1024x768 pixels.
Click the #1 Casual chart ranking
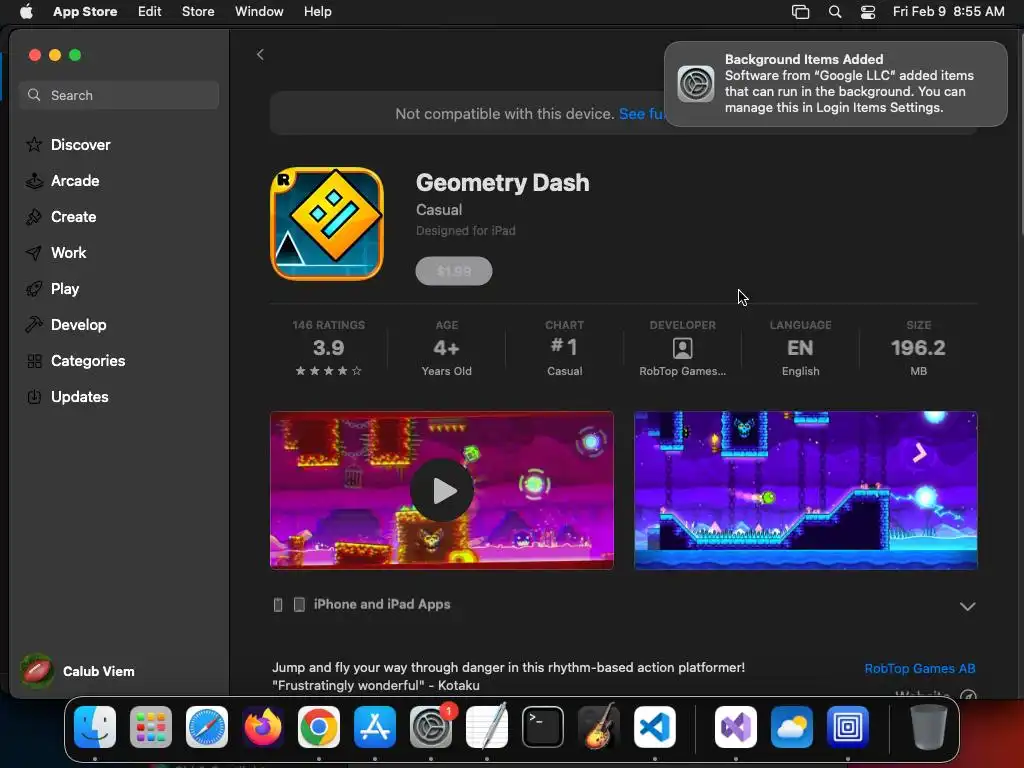tap(565, 348)
